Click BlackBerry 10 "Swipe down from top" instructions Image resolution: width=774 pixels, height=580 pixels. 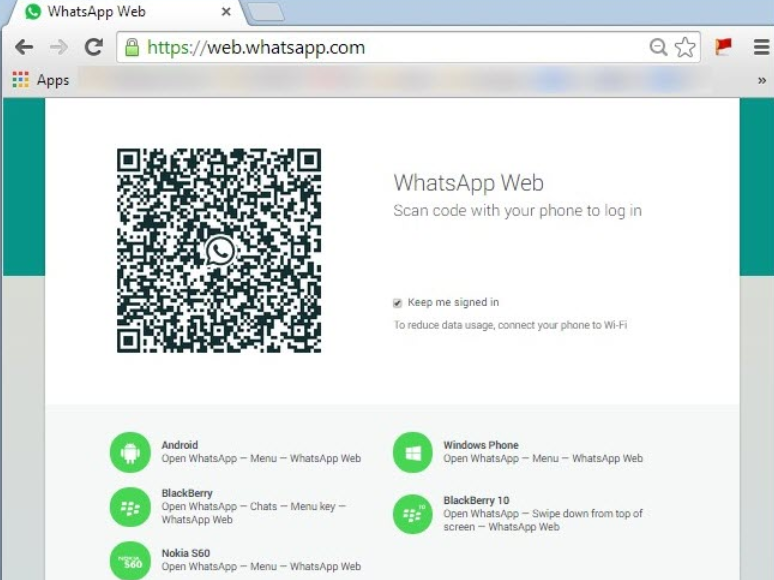[x=543, y=520]
